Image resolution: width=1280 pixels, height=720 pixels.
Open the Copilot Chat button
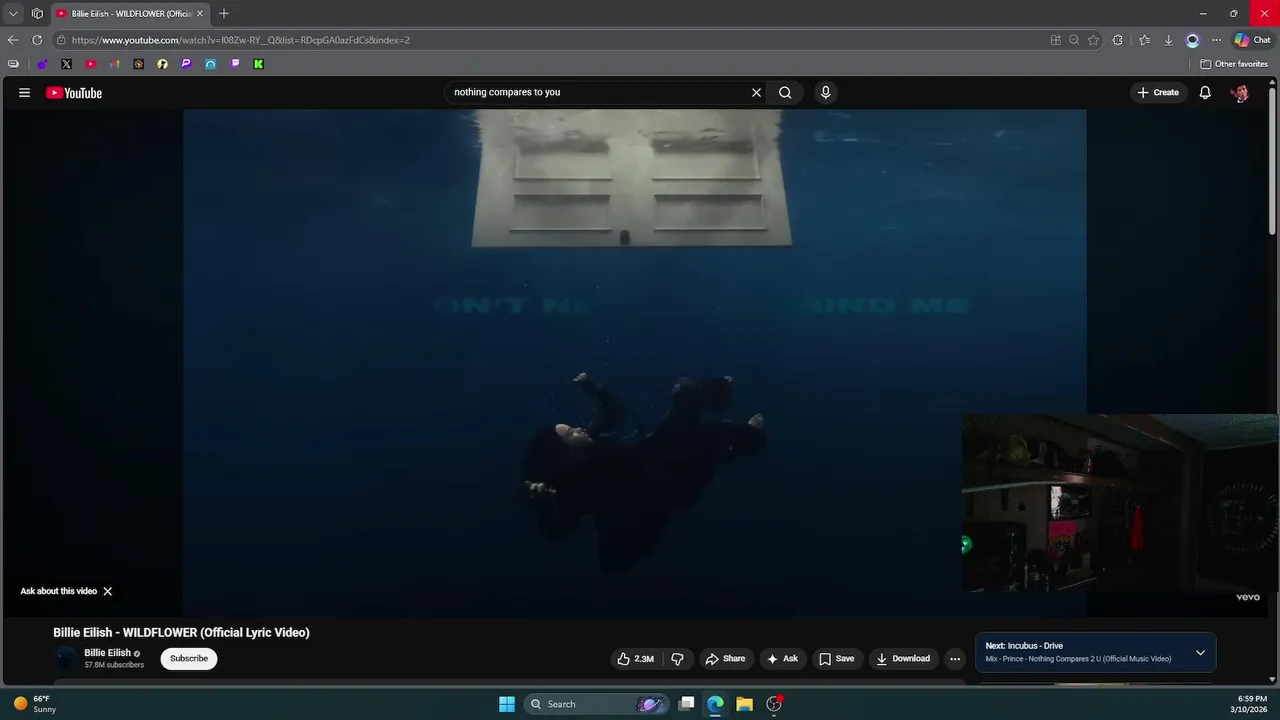pos(1252,40)
